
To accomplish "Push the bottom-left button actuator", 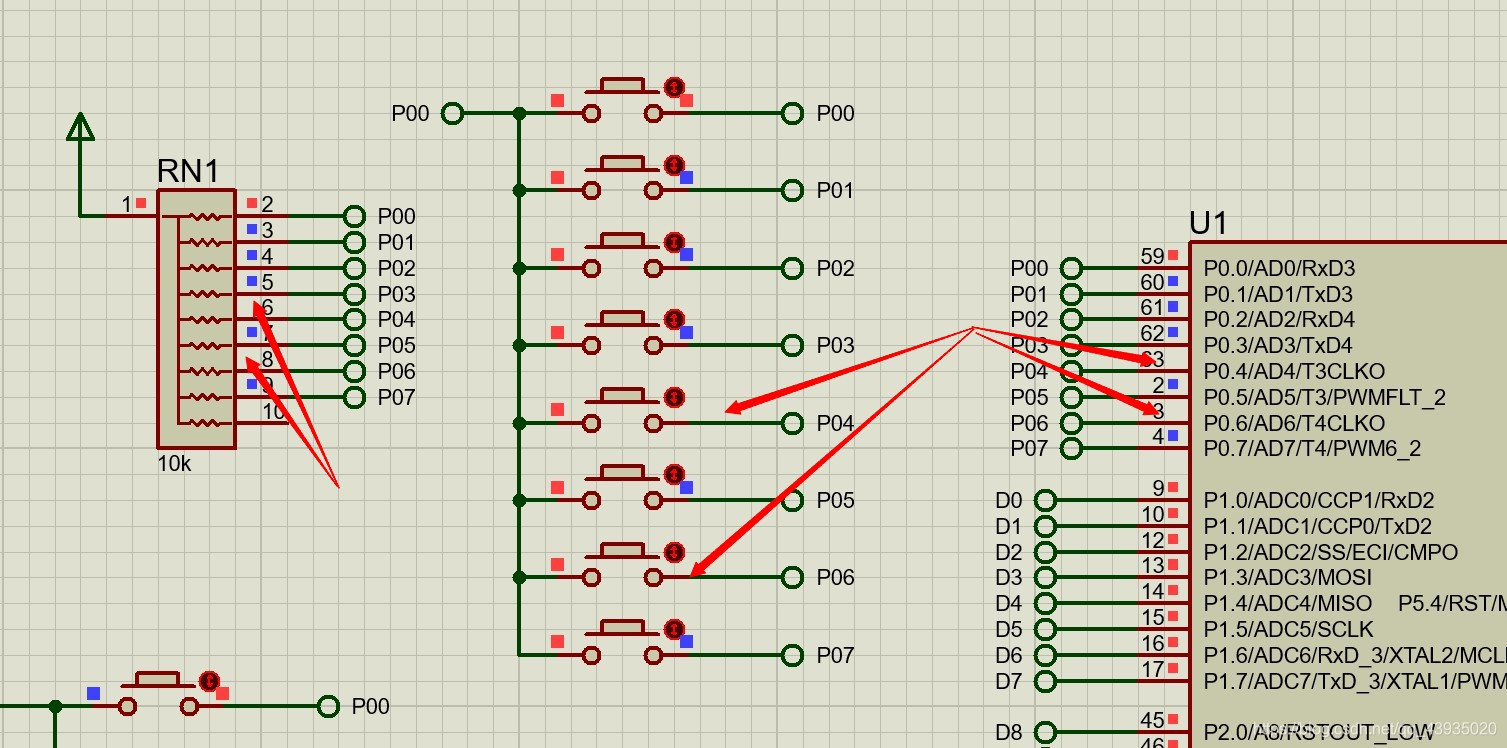I will 157,680.
